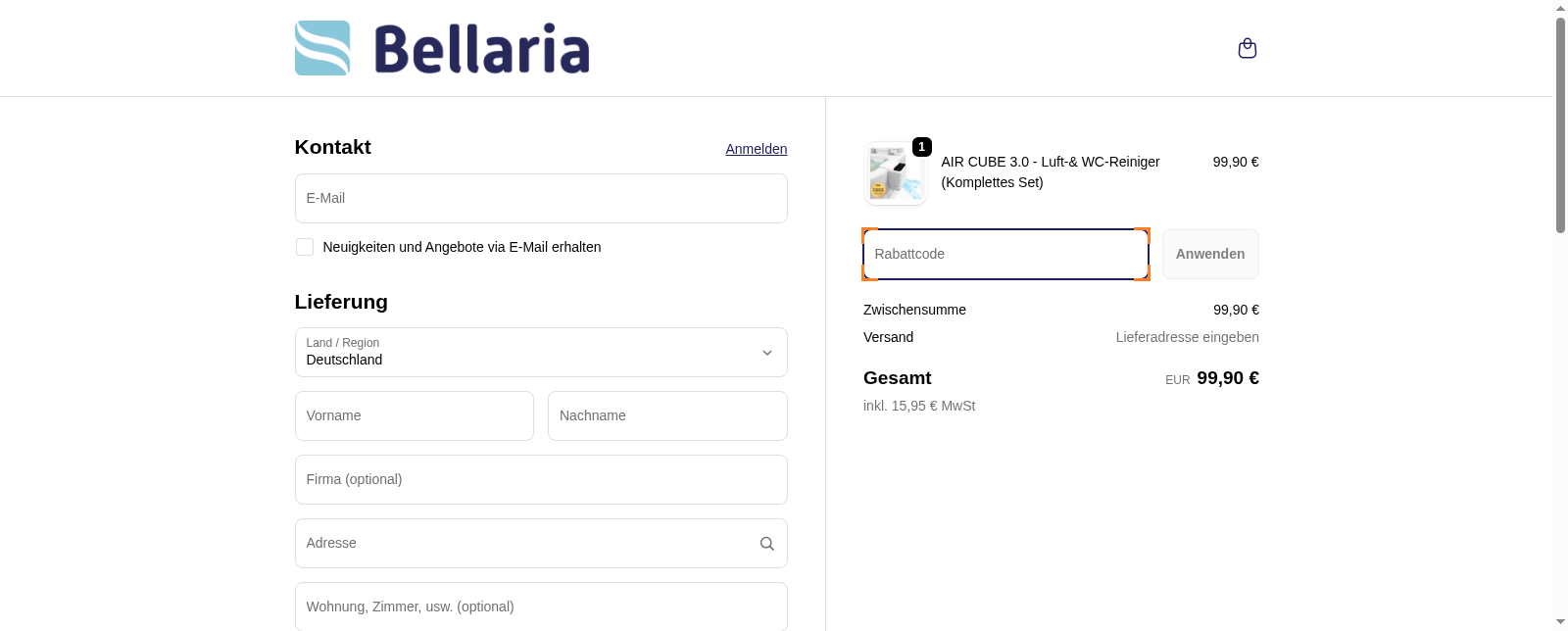Click the Bellaria wordmark heading

481,47
